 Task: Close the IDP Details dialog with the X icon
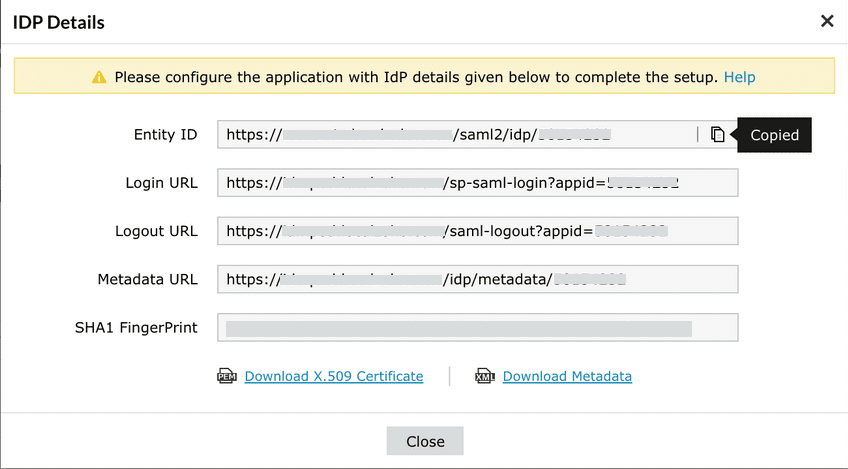point(827,21)
